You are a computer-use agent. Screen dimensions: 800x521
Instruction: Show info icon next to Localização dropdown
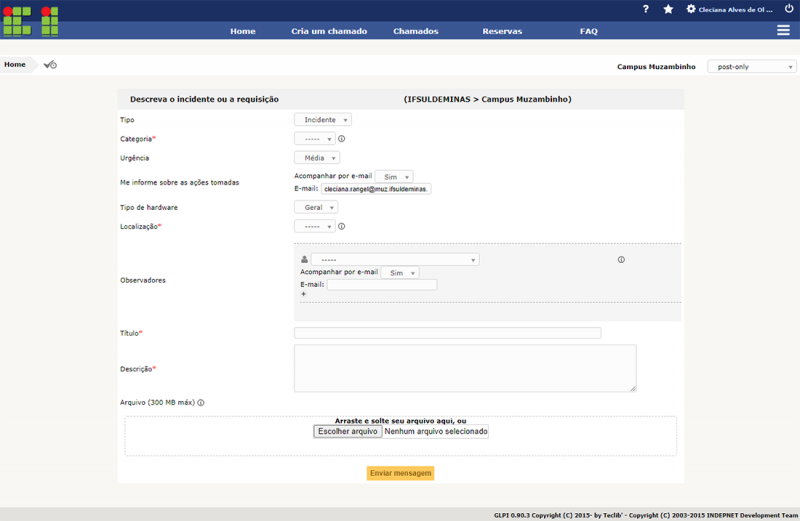[342, 227]
